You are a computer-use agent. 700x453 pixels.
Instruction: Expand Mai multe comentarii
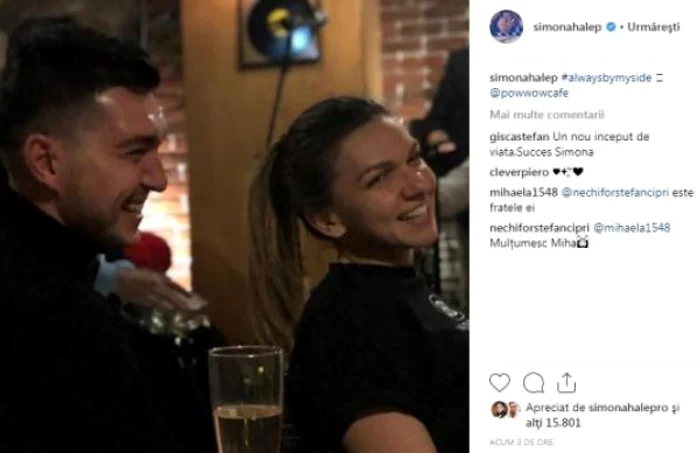coord(547,115)
